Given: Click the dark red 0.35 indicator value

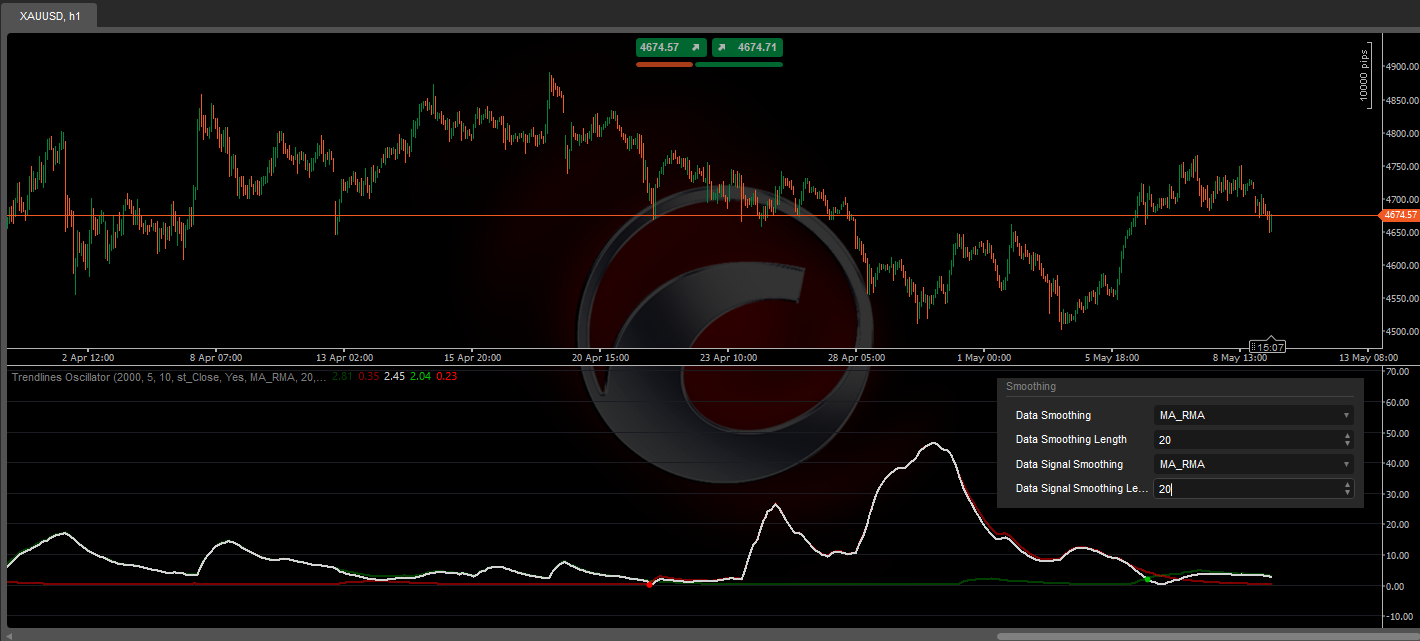Looking at the screenshot, I should coord(368,376).
